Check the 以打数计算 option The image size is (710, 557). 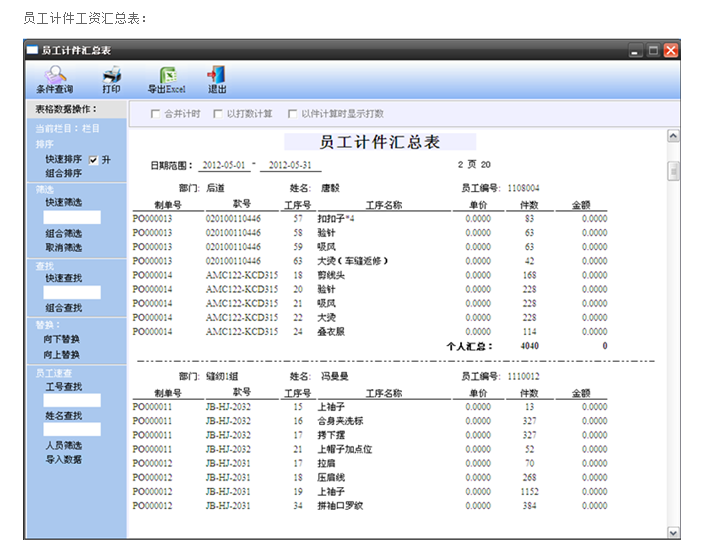[x=218, y=114]
